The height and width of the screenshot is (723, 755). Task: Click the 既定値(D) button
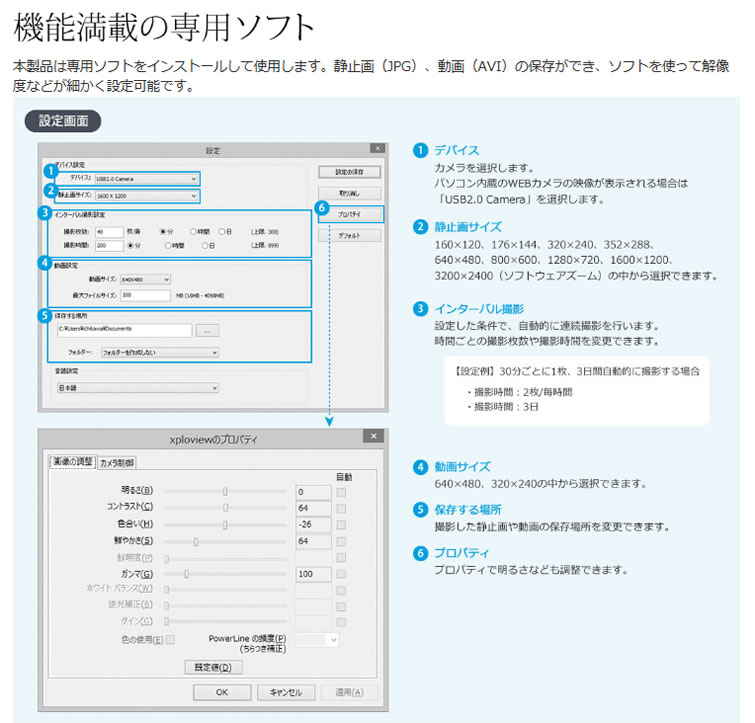[x=213, y=667]
